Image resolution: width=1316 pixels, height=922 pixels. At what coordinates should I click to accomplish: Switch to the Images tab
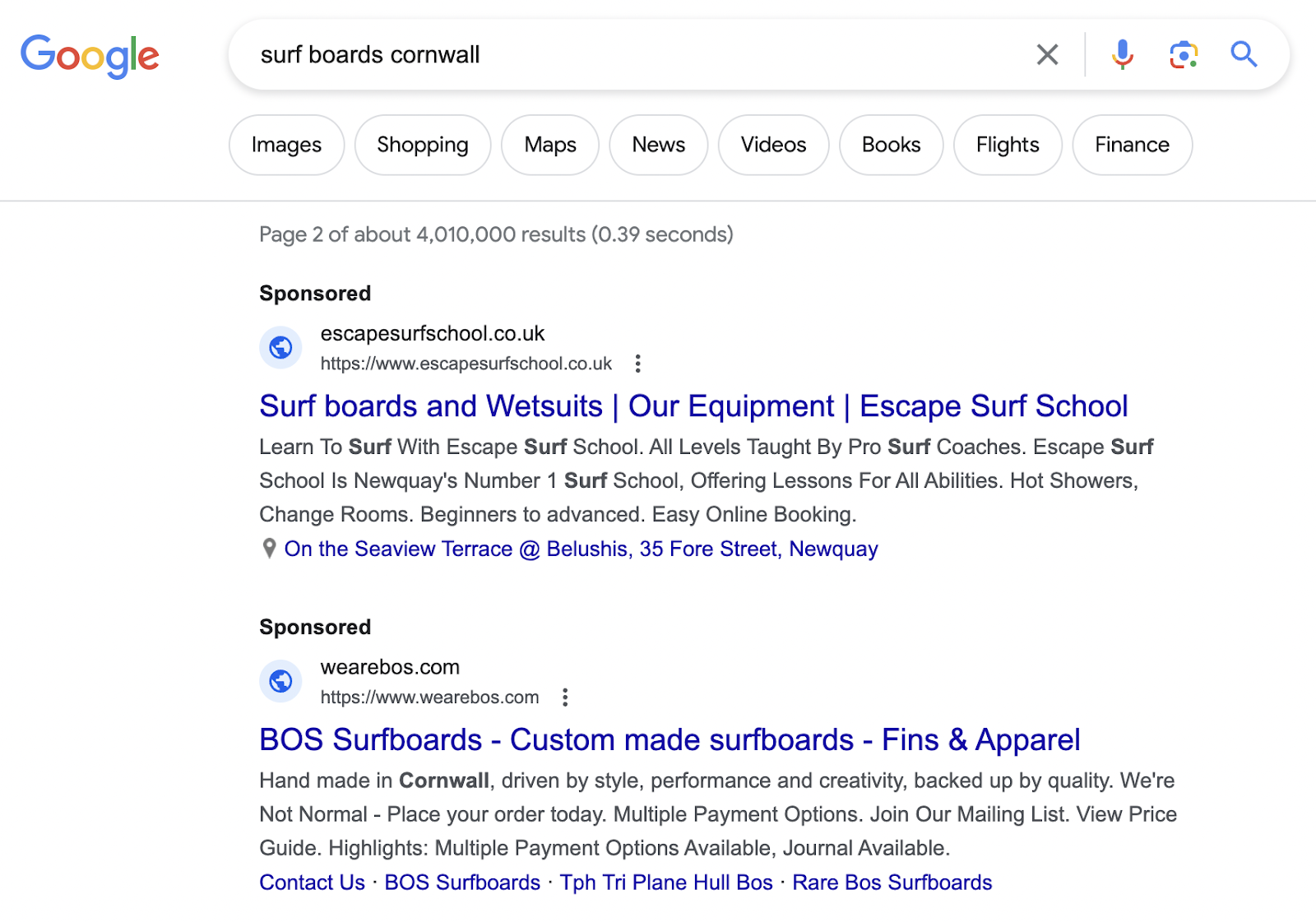tap(286, 145)
